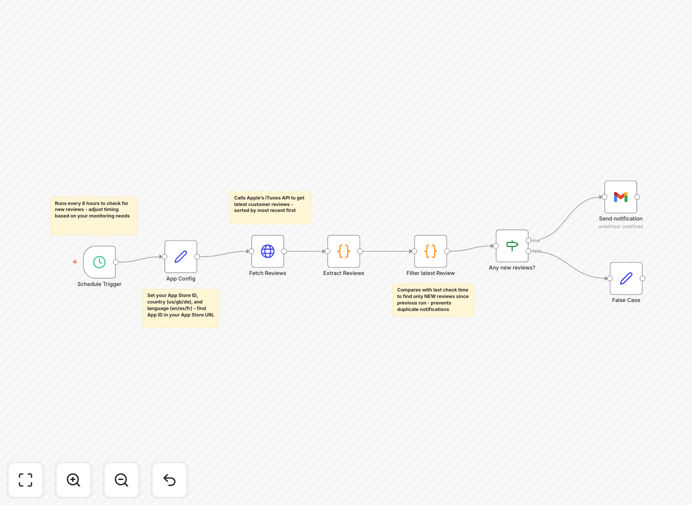Click the 'Filter latest Review' label text
Screen dimensions: 692x505
430,273
